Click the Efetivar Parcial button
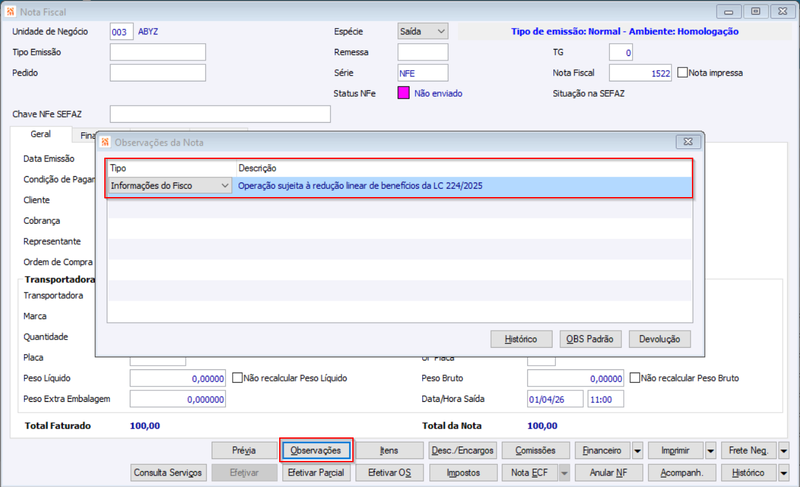 [x=316, y=473]
